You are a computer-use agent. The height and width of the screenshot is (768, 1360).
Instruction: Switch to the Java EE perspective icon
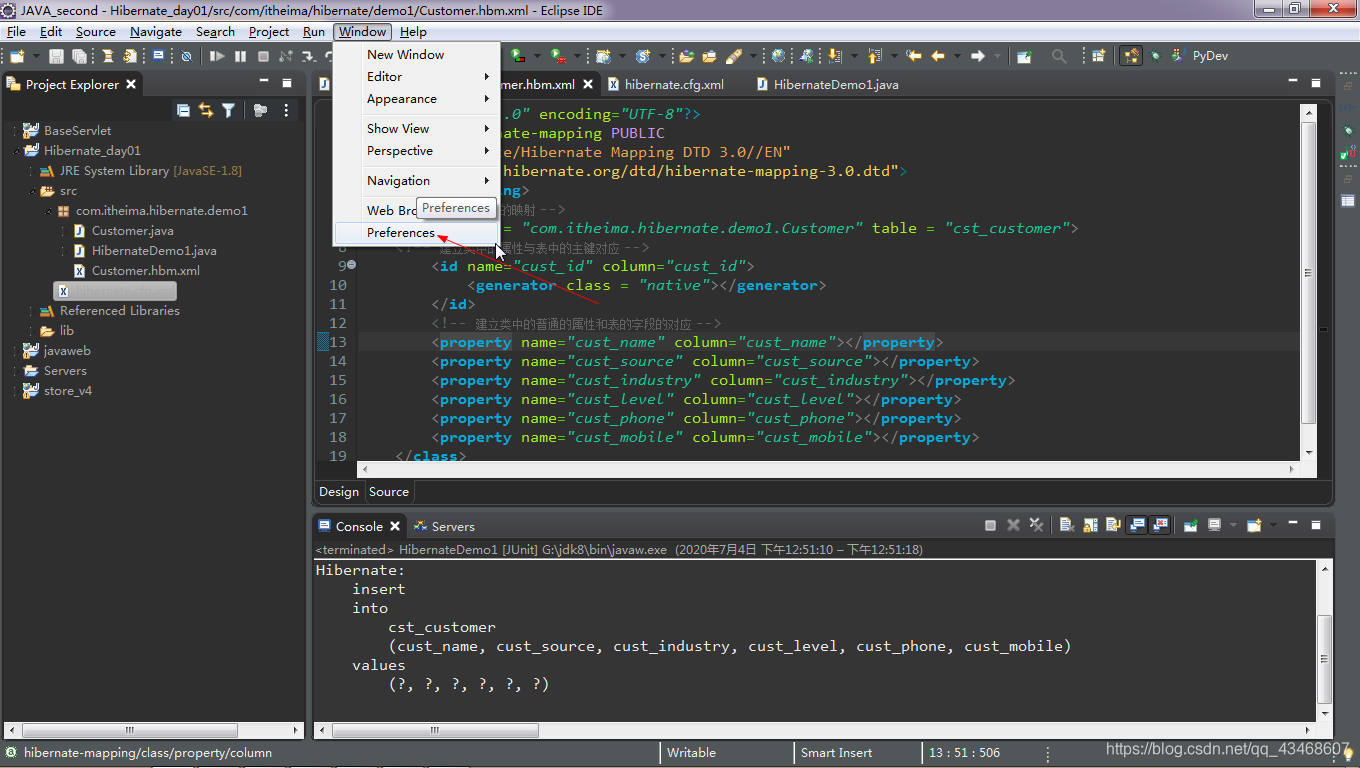click(x=1131, y=56)
